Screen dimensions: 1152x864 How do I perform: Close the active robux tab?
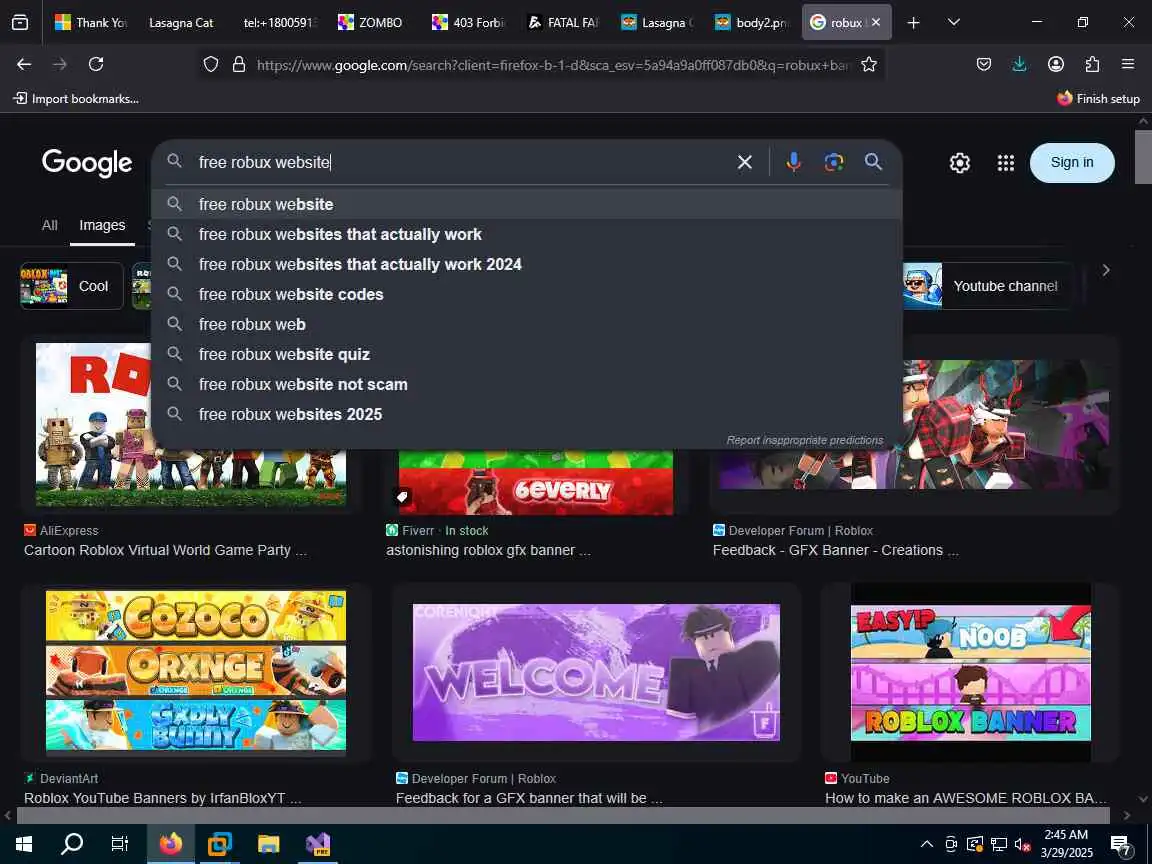coord(876,23)
